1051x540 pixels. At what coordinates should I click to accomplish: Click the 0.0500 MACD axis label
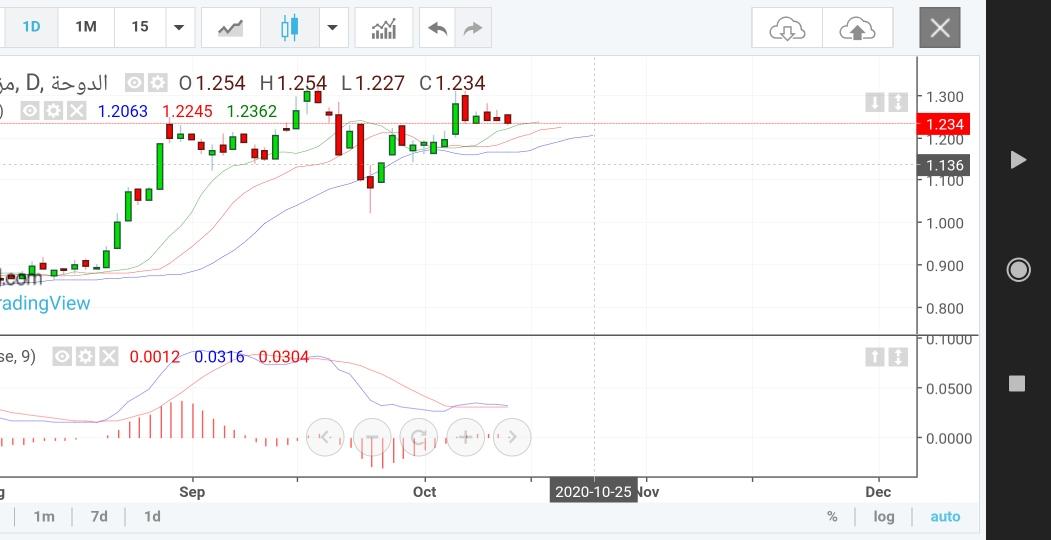pyautogui.click(x=948, y=389)
